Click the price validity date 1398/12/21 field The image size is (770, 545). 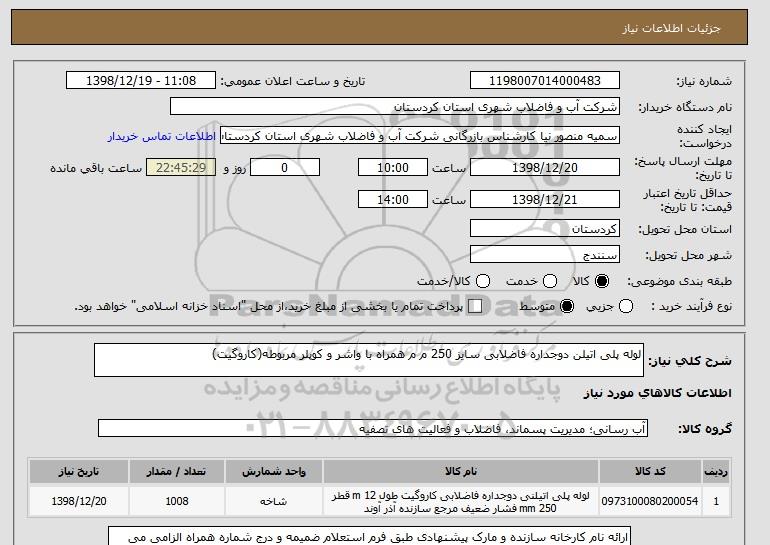545,199
